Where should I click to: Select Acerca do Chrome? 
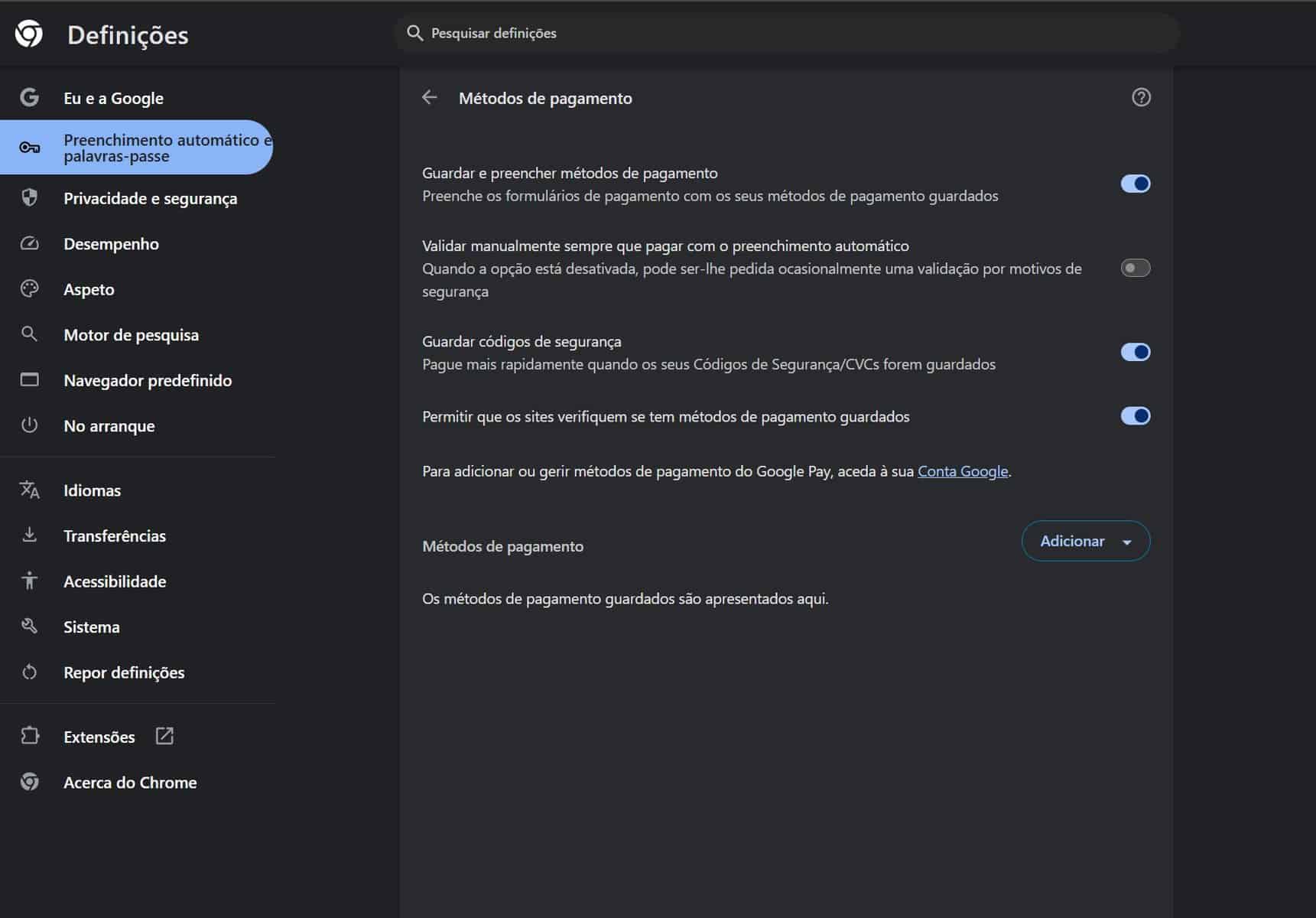tap(130, 782)
